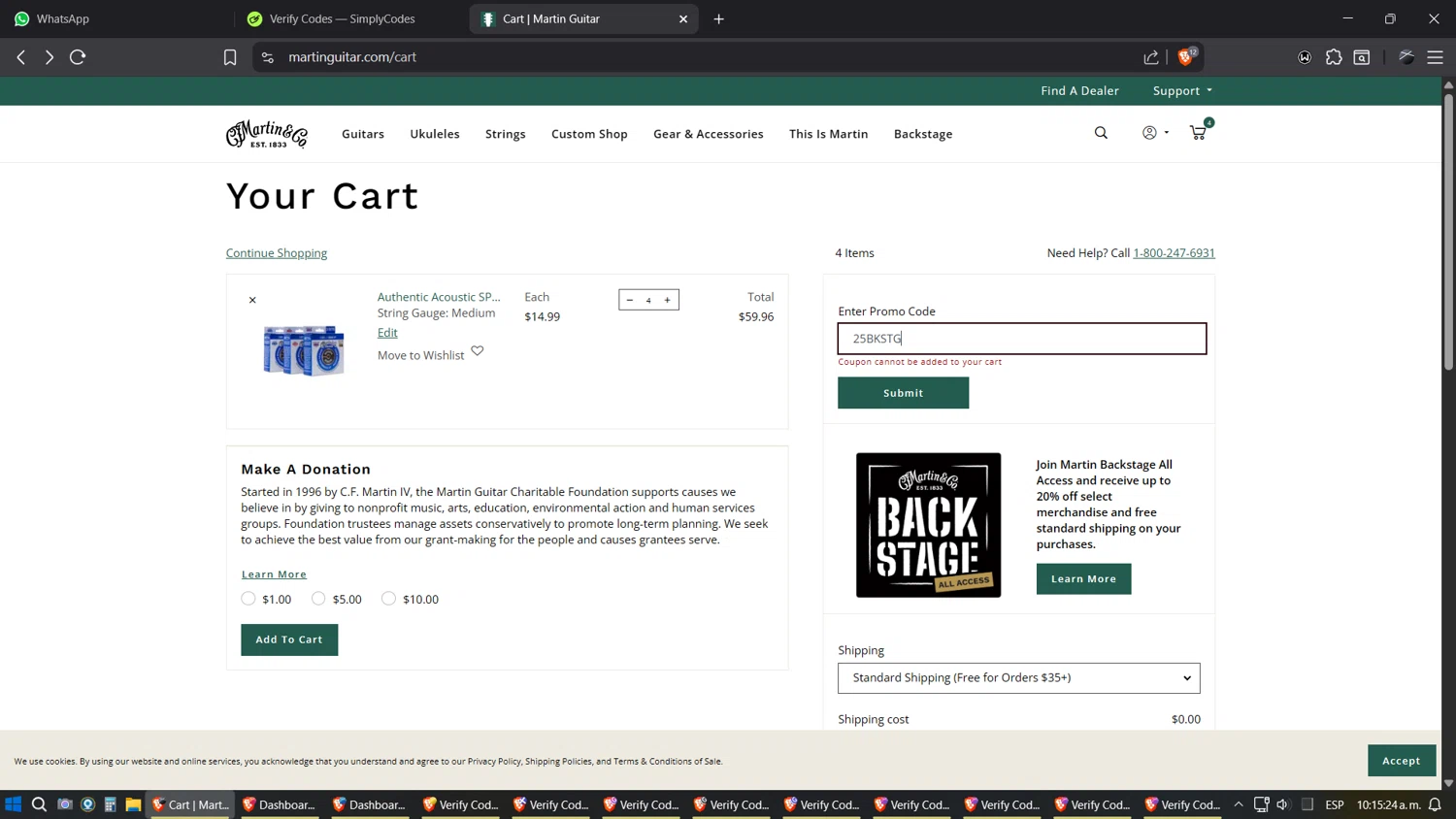
Task: Click the Brave profile avatar icon
Action: (1406, 57)
